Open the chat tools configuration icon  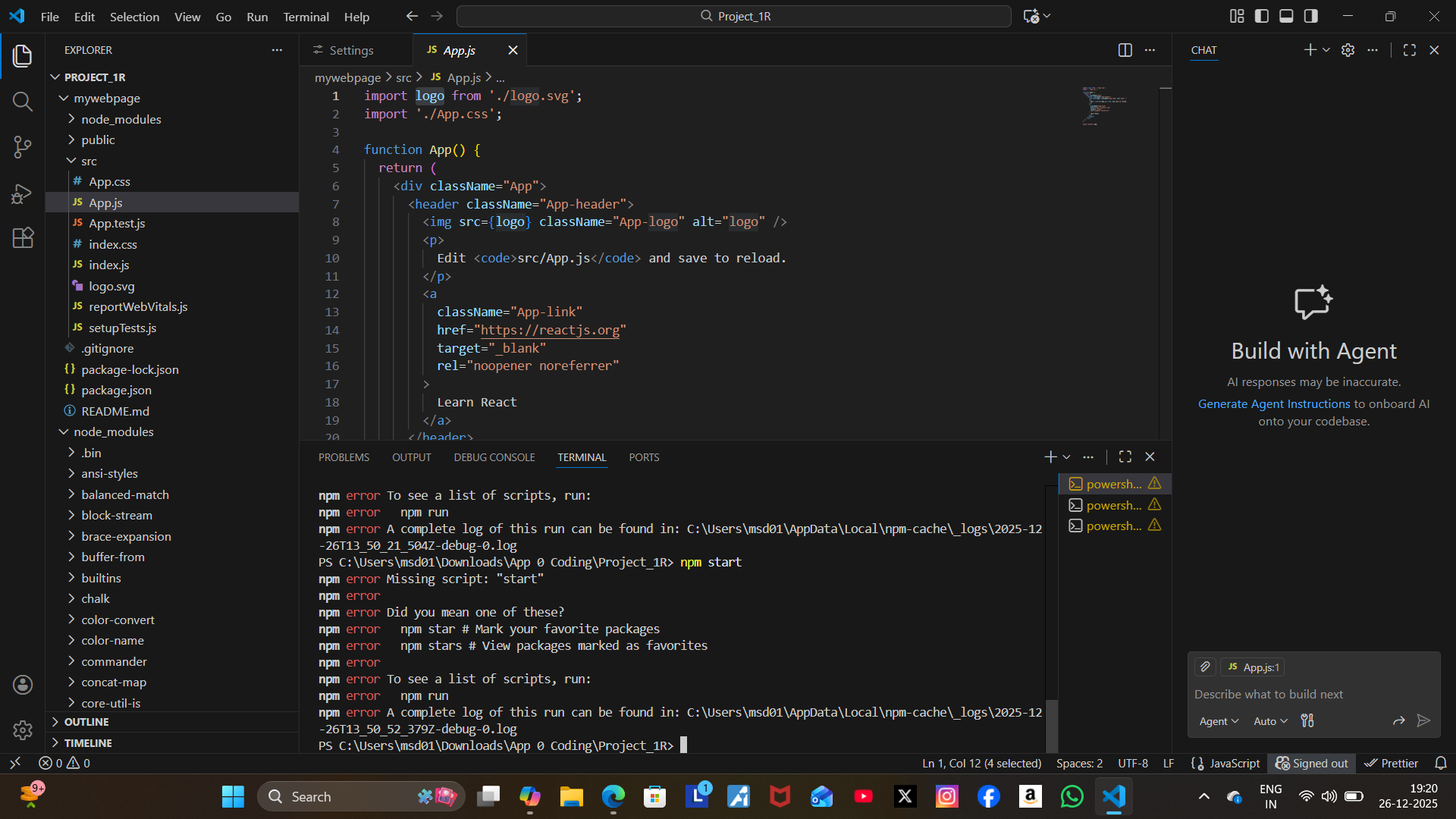(x=1307, y=721)
